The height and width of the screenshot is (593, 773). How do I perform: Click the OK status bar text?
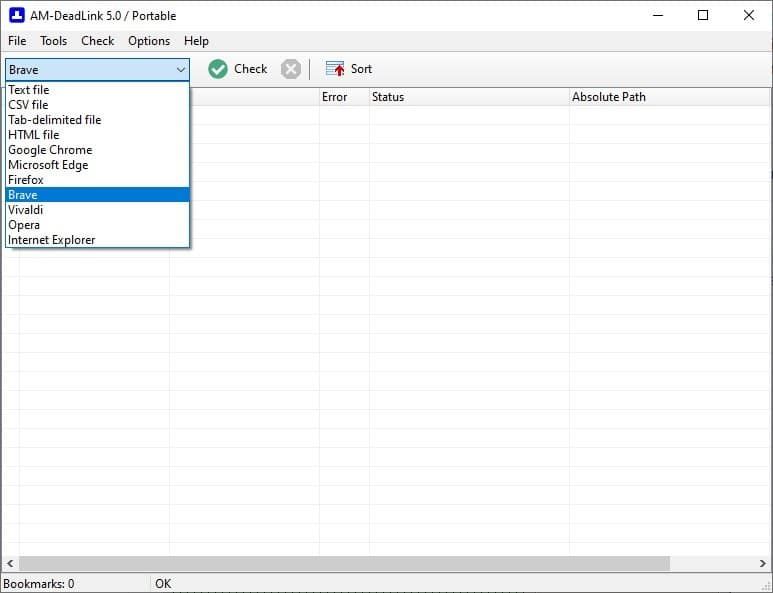click(x=163, y=584)
